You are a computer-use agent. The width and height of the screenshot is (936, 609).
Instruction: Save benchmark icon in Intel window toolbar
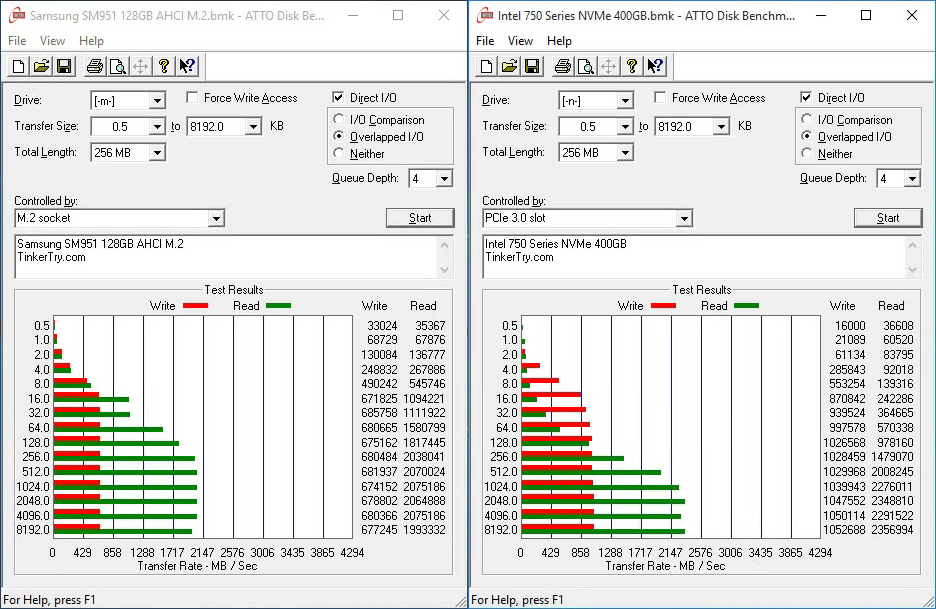point(532,66)
